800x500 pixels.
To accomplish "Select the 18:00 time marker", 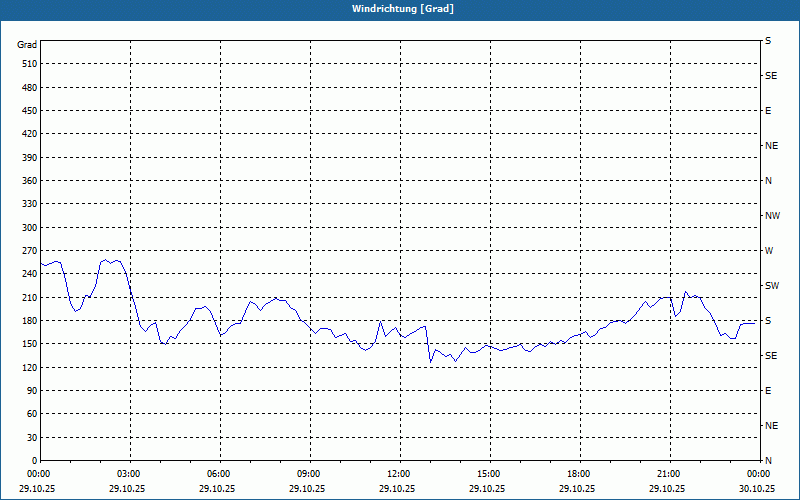I will point(578,474).
